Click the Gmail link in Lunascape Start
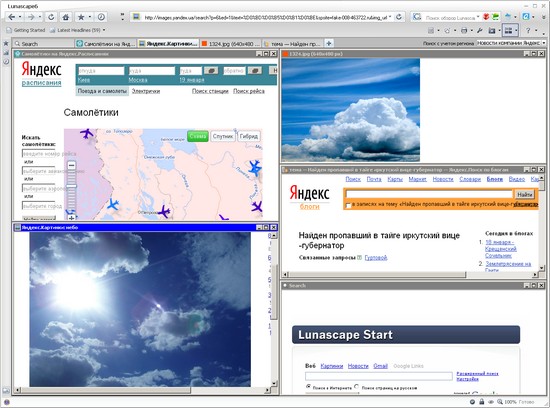The height and width of the screenshot is (408, 550). point(380,366)
